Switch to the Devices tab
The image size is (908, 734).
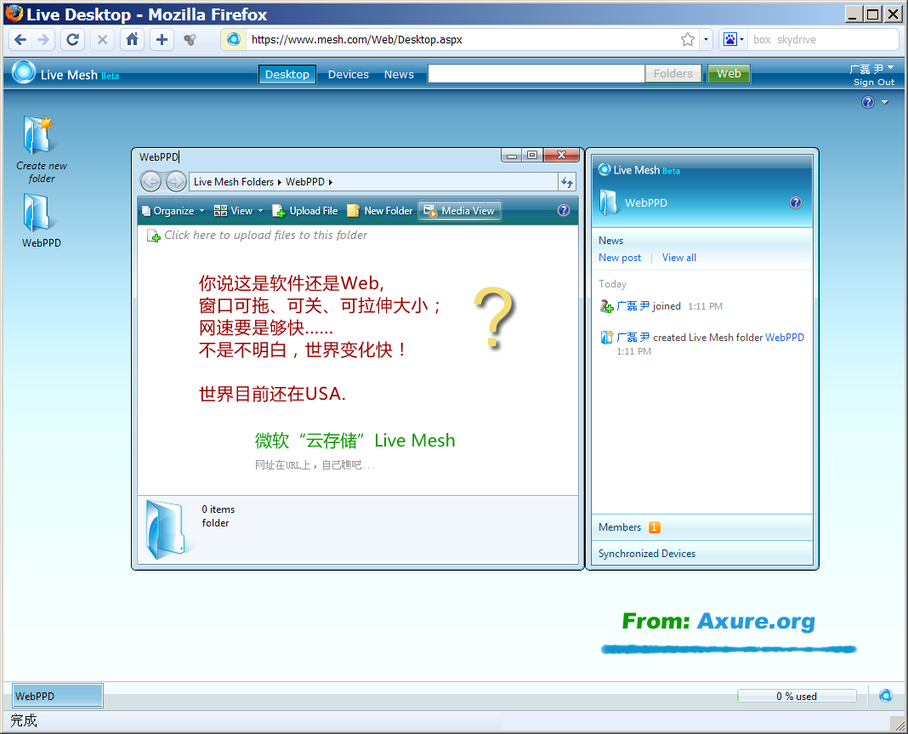(348, 74)
